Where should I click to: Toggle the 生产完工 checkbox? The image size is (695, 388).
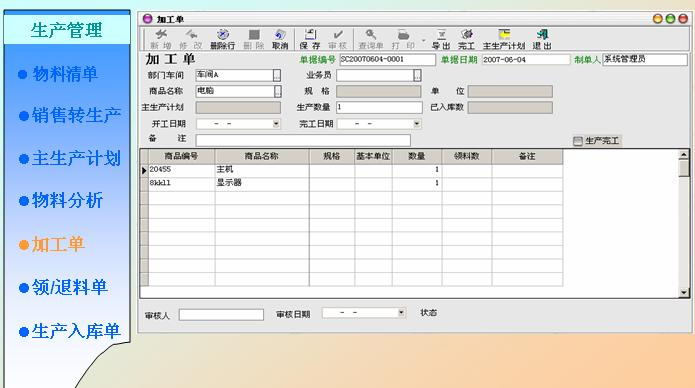click(578, 141)
